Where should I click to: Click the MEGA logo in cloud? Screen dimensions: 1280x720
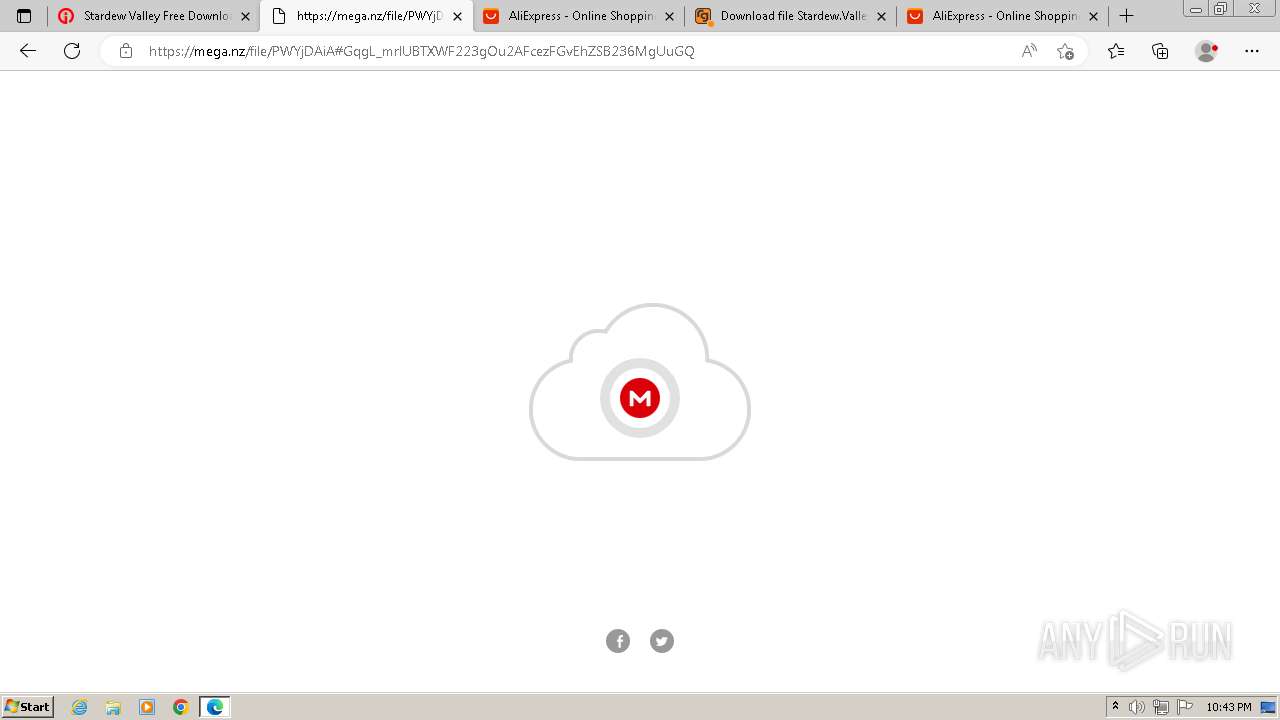(640, 398)
